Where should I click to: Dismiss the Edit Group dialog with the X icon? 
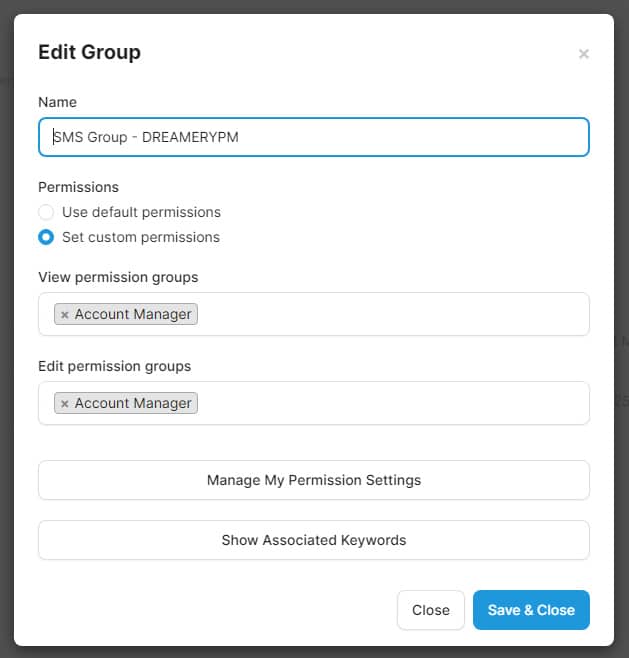(584, 54)
